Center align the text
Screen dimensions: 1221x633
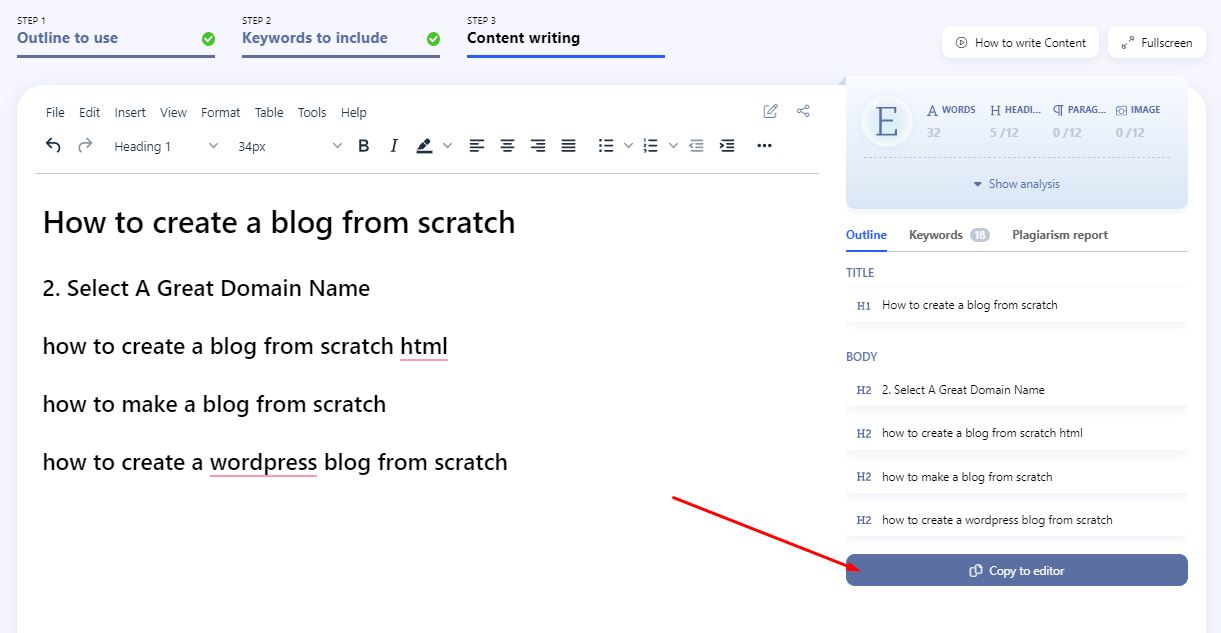click(508, 146)
